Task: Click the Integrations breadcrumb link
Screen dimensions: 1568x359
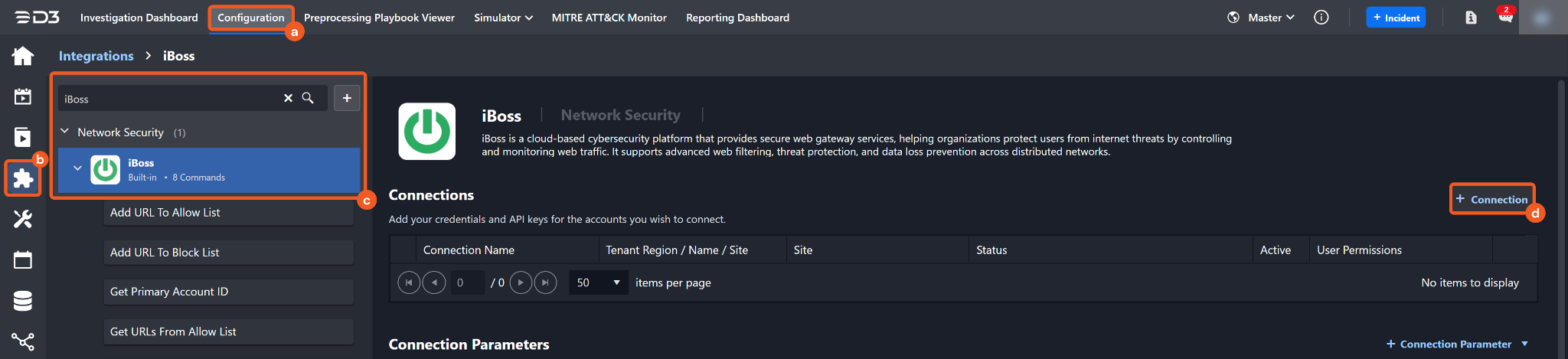Action: (96, 56)
